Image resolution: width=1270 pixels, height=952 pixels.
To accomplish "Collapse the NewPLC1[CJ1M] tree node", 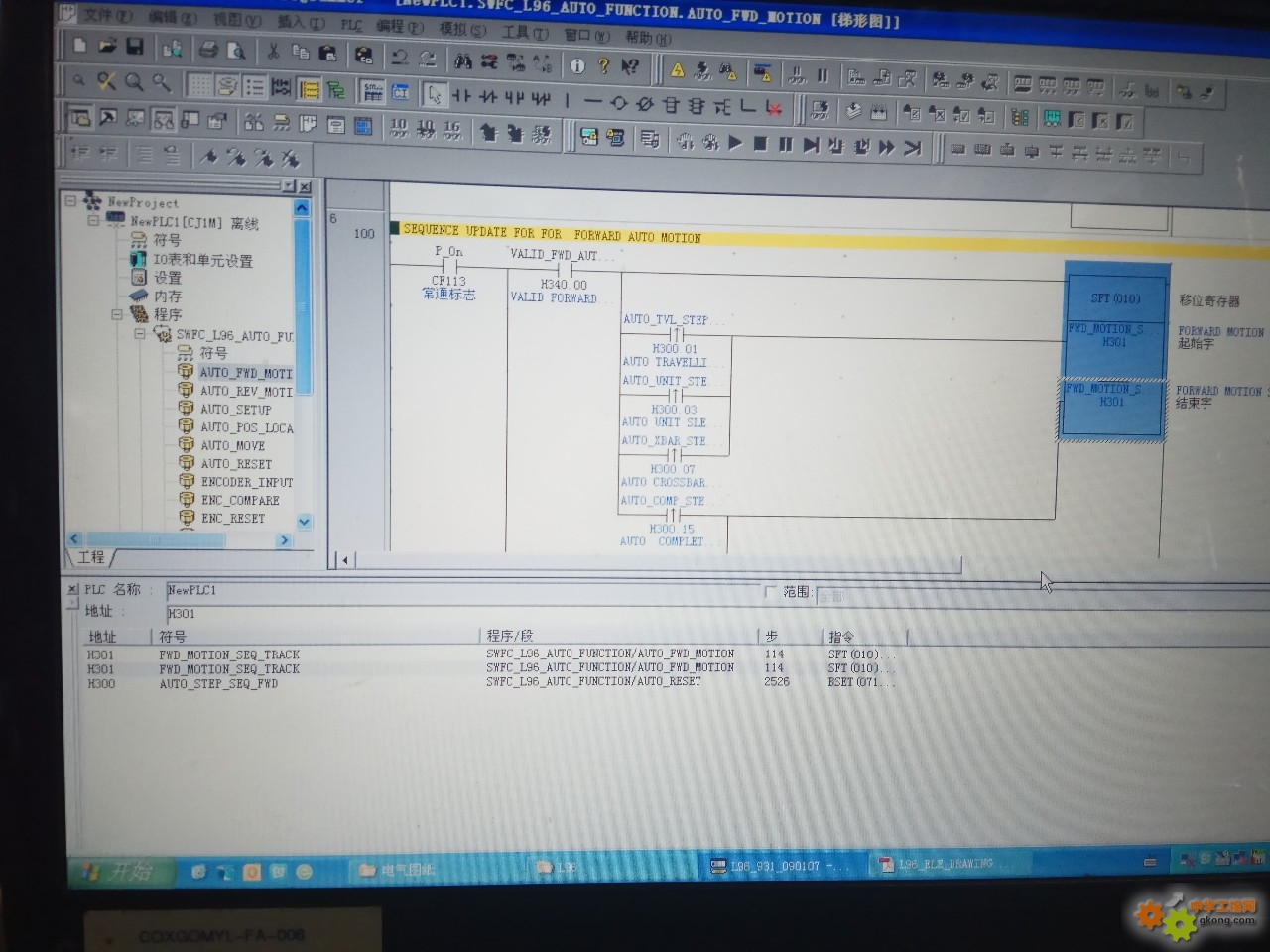I will point(94,220).
